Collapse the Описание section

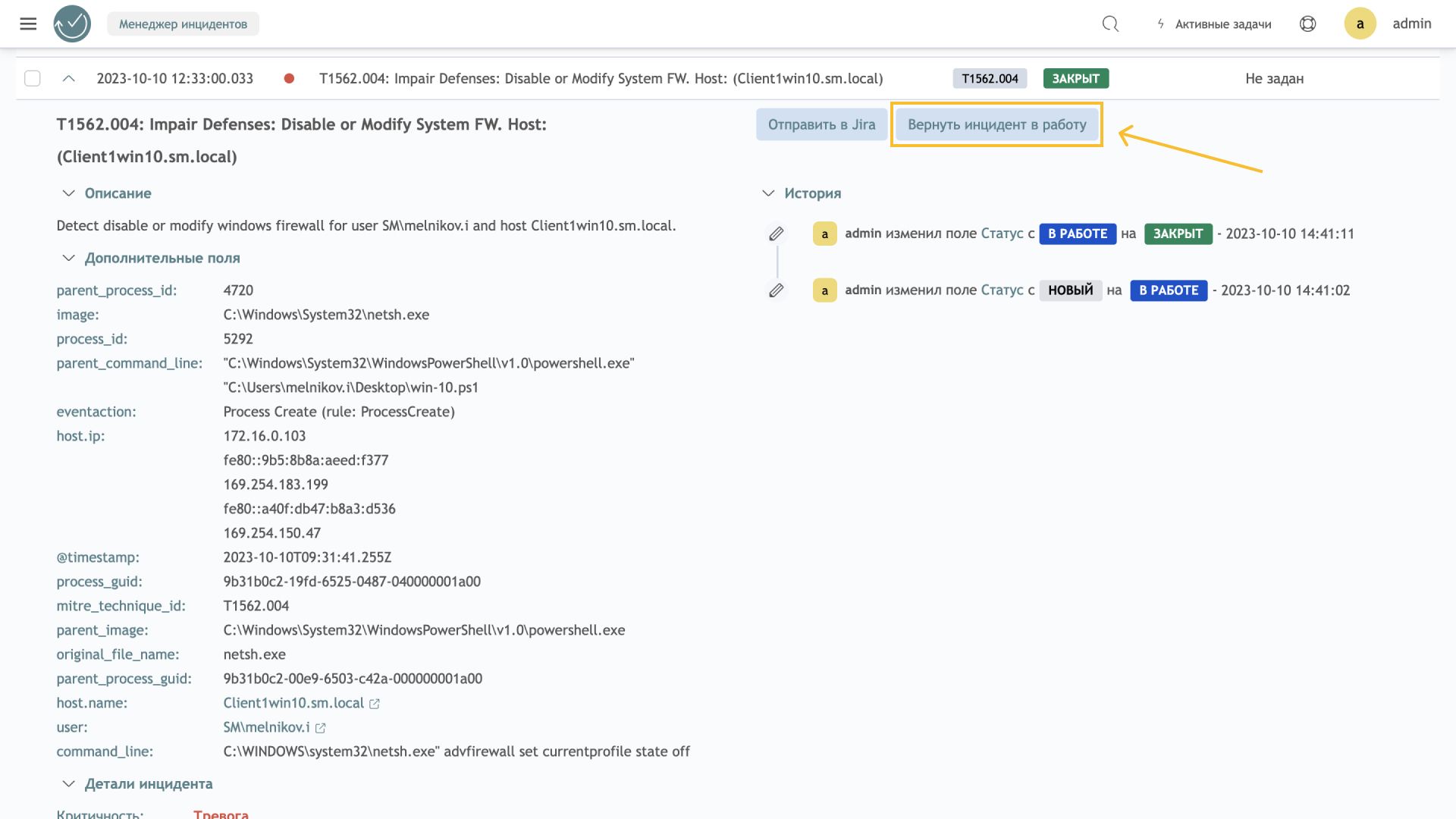(x=68, y=193)
